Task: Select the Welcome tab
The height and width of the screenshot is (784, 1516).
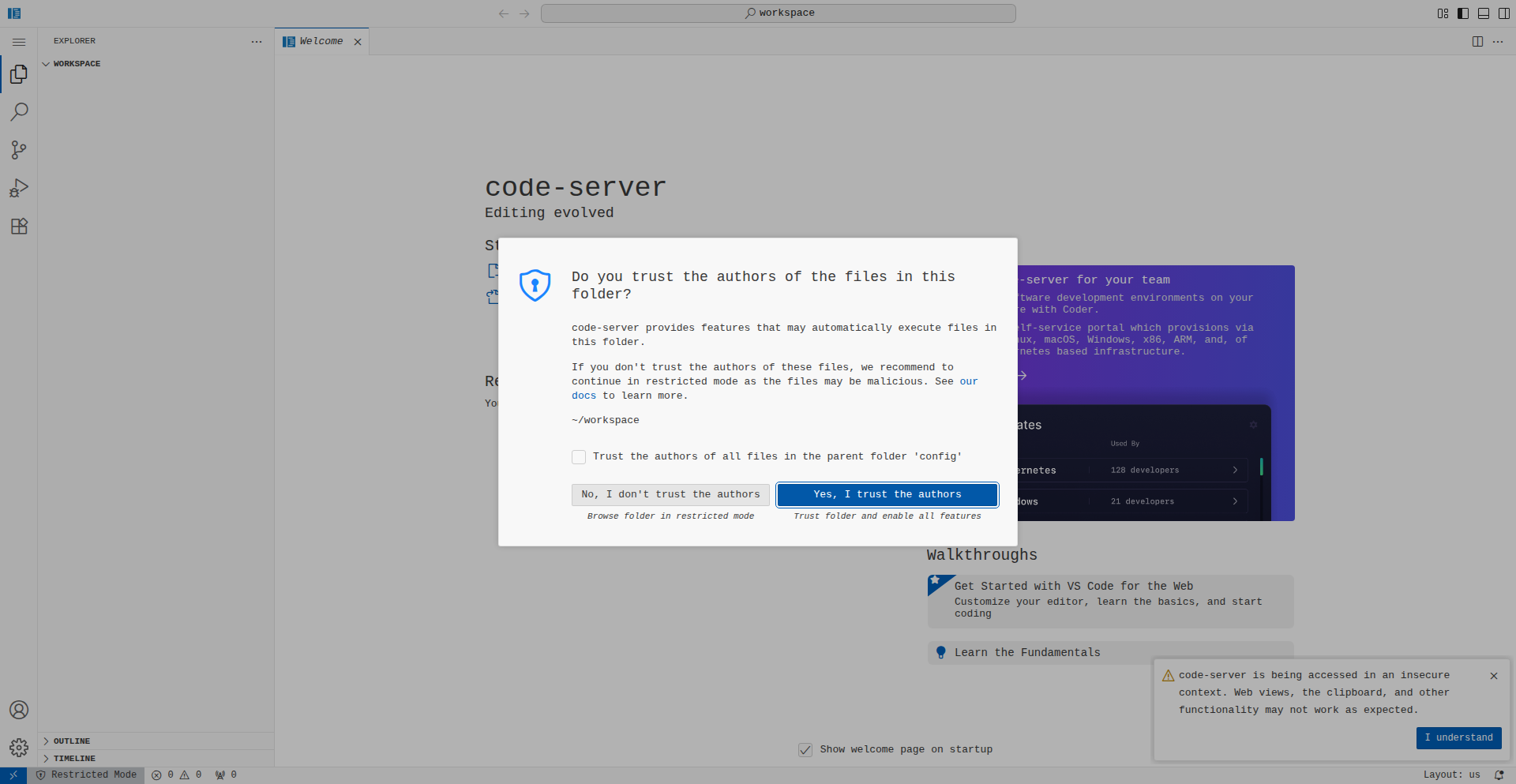Action: 321,42
